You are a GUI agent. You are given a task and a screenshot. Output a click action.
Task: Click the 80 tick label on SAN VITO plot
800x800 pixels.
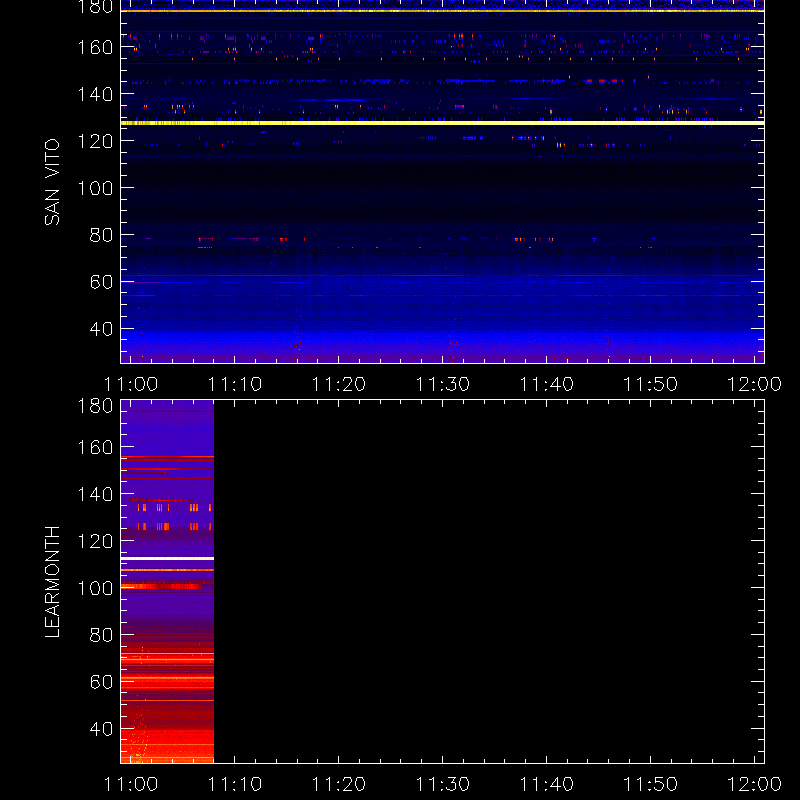(x=101, y=235)
